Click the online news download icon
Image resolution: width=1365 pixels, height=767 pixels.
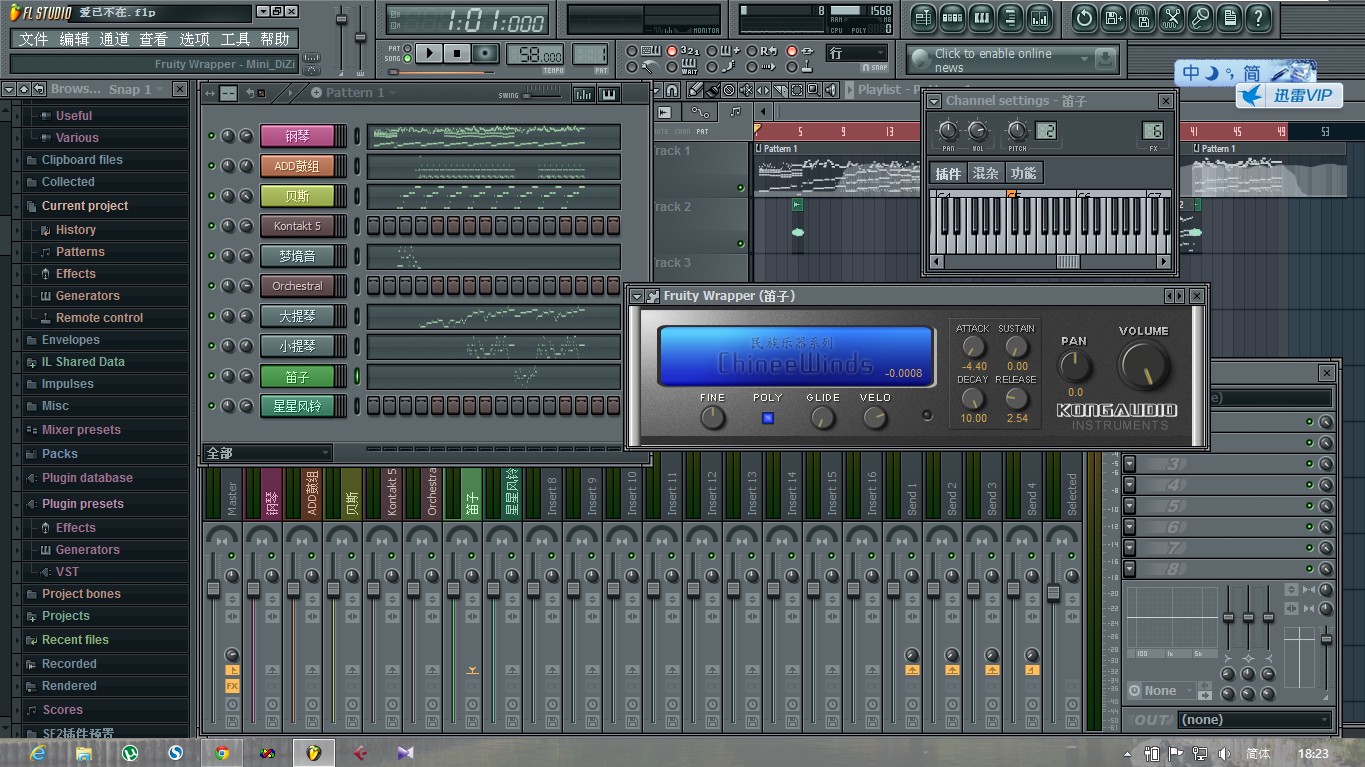click(1104, 60)
